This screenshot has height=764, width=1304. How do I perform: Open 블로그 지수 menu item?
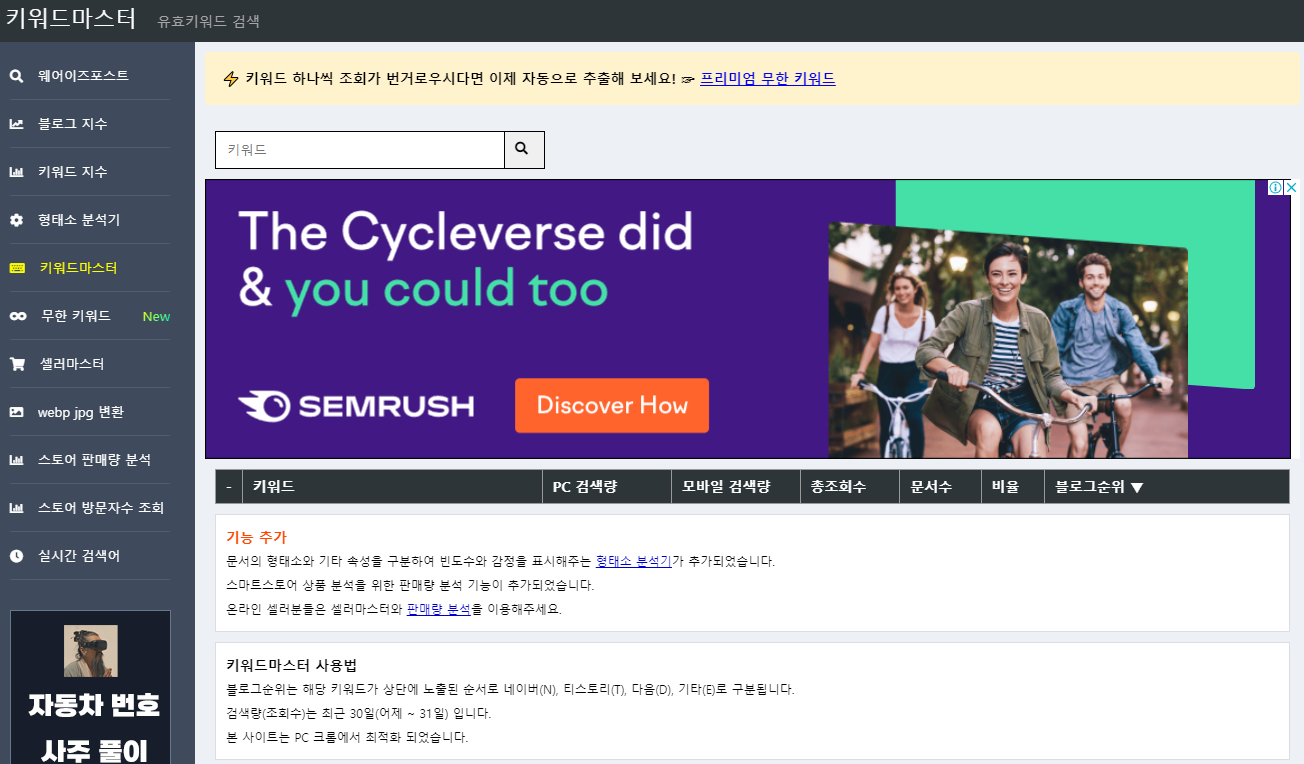72,124
